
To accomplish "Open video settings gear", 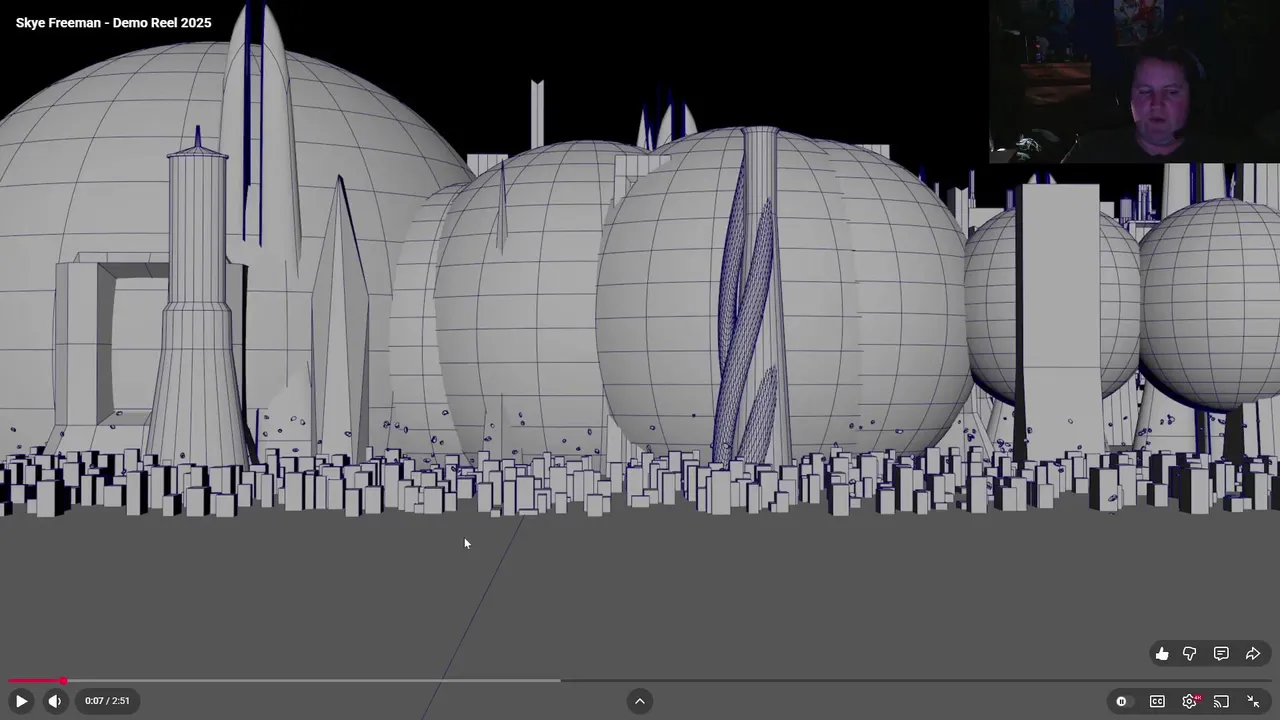I will [1190, 701].
